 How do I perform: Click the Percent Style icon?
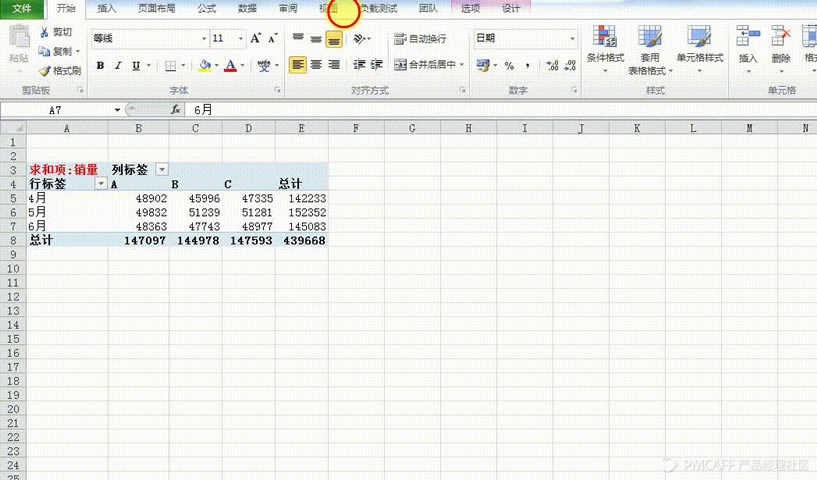click(x=509, y=65)
